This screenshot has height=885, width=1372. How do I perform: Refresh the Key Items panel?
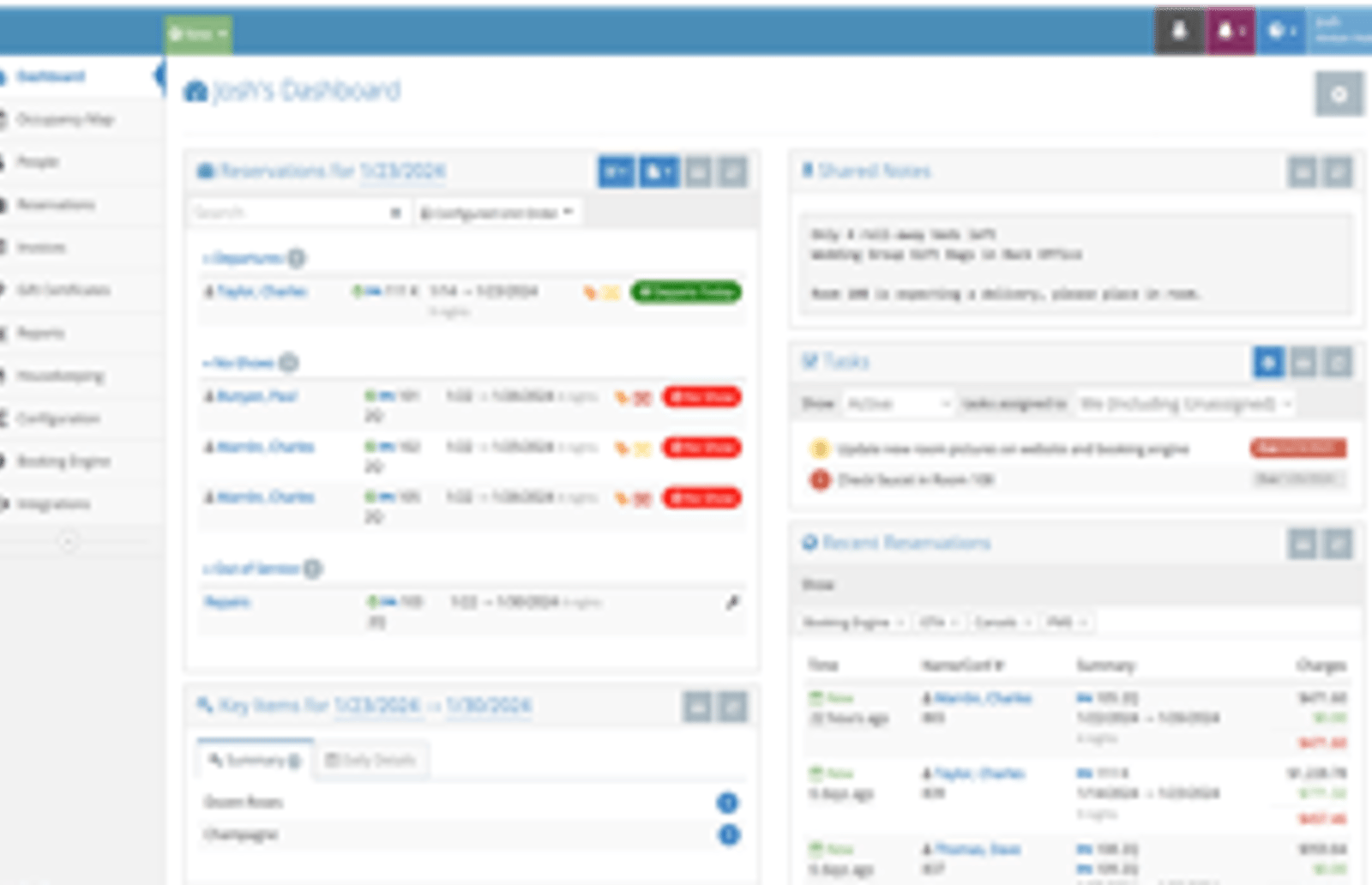click(x=732, y=707)
